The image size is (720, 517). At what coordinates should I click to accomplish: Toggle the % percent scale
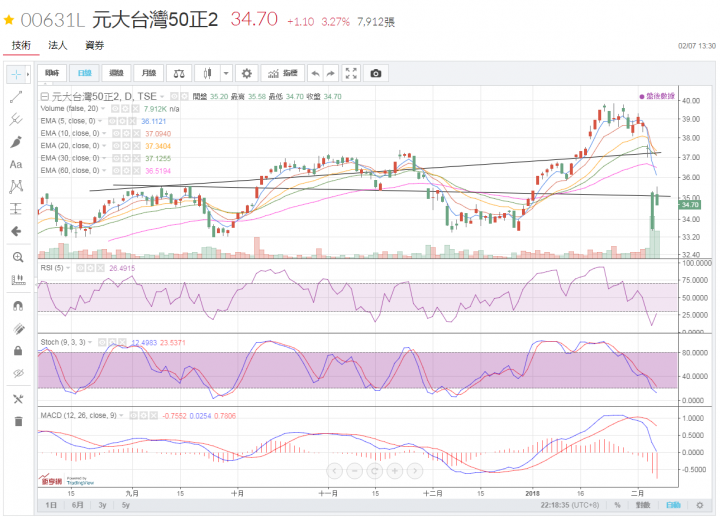click(x=618, y=505)
